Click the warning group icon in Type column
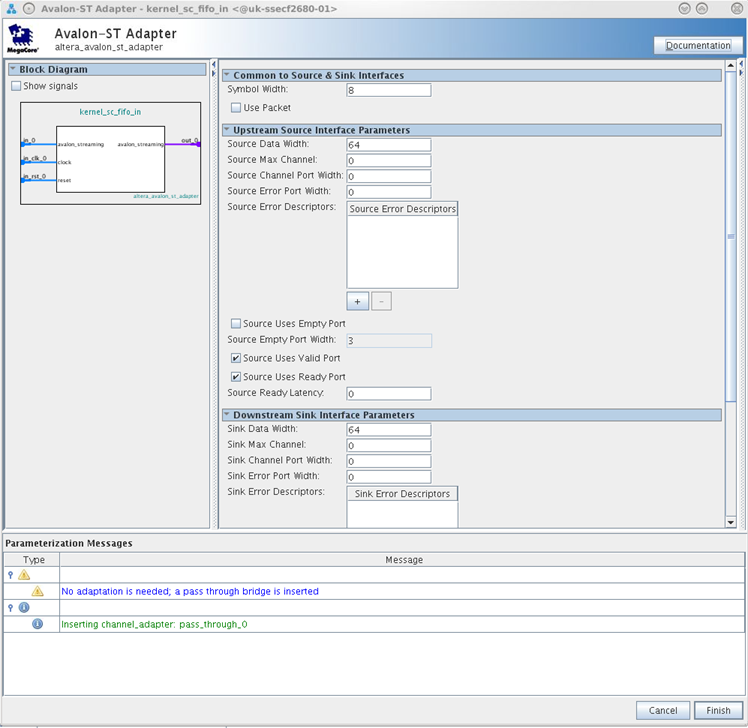The width and height of the screenshot is (748, 728). [x=24, y=575]
